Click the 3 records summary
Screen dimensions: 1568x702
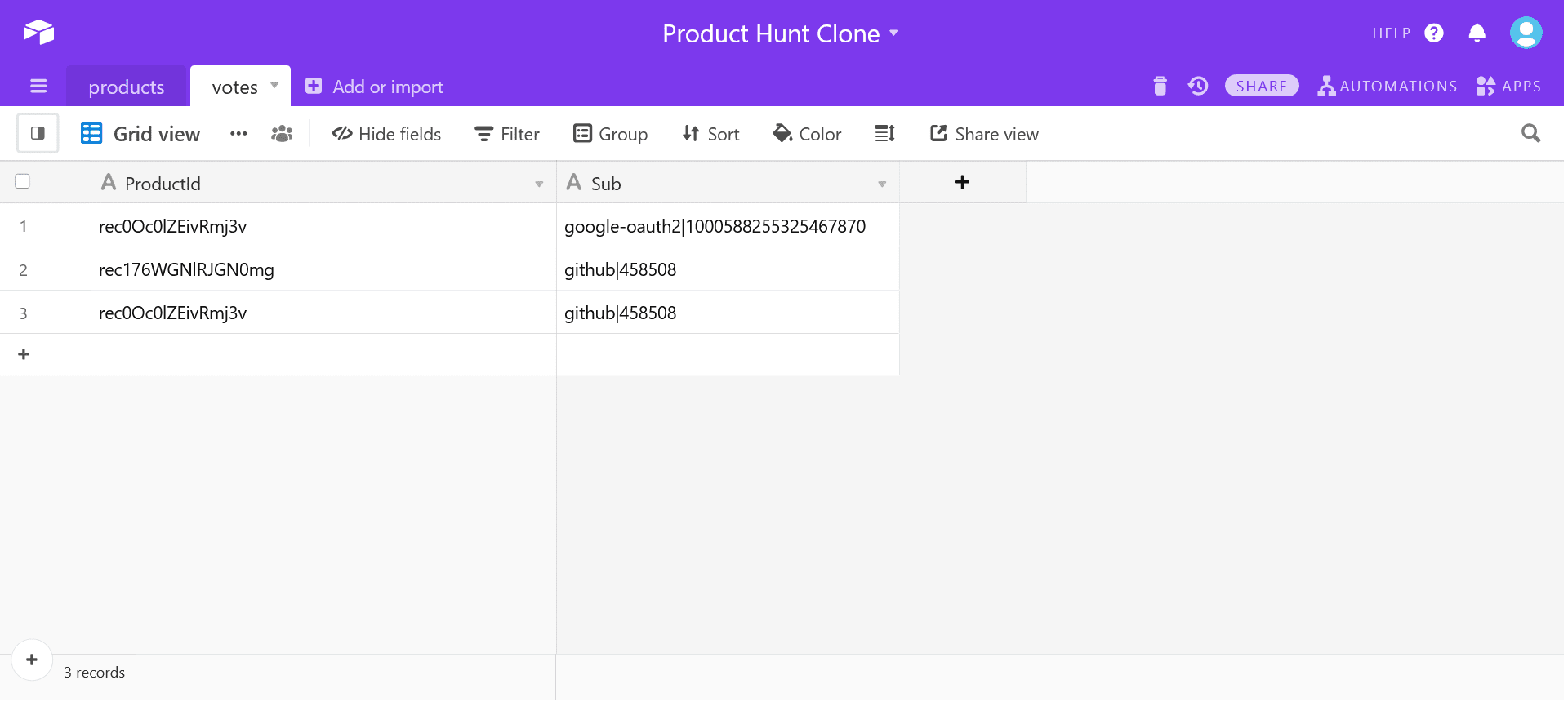pyautogui.click(x=95, y=673)
